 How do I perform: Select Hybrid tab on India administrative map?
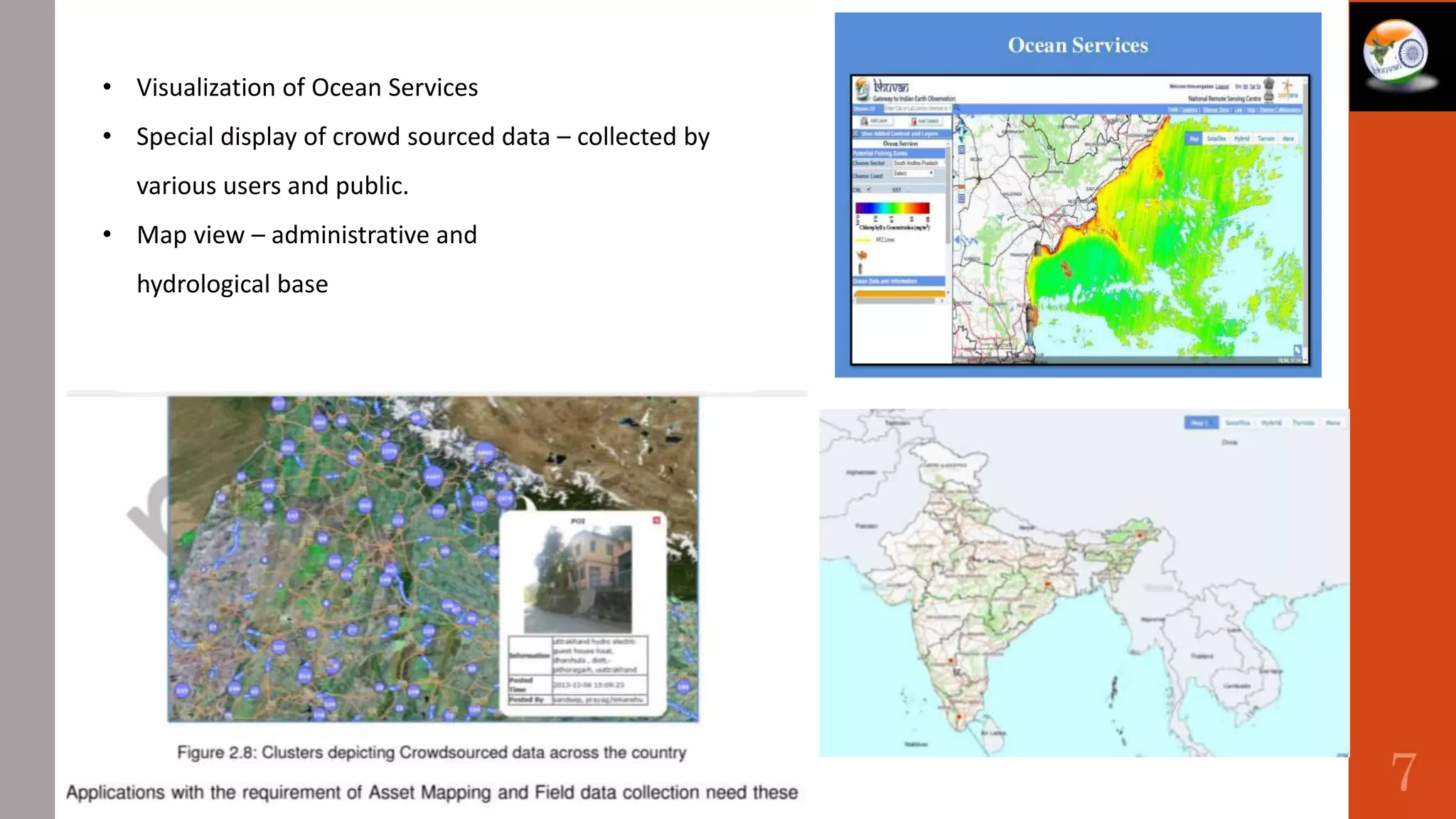pyautogui.click(x=1270, y=423)
